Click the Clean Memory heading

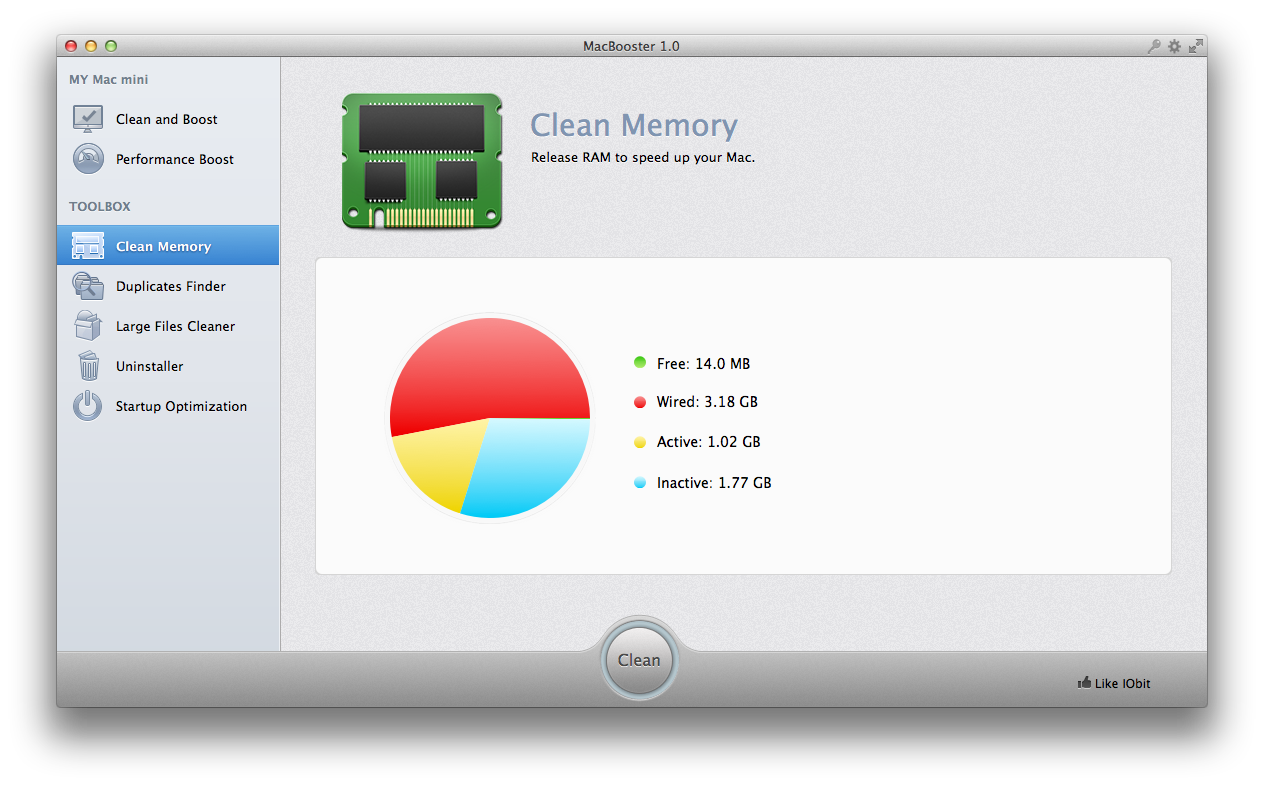click(634, 126)
